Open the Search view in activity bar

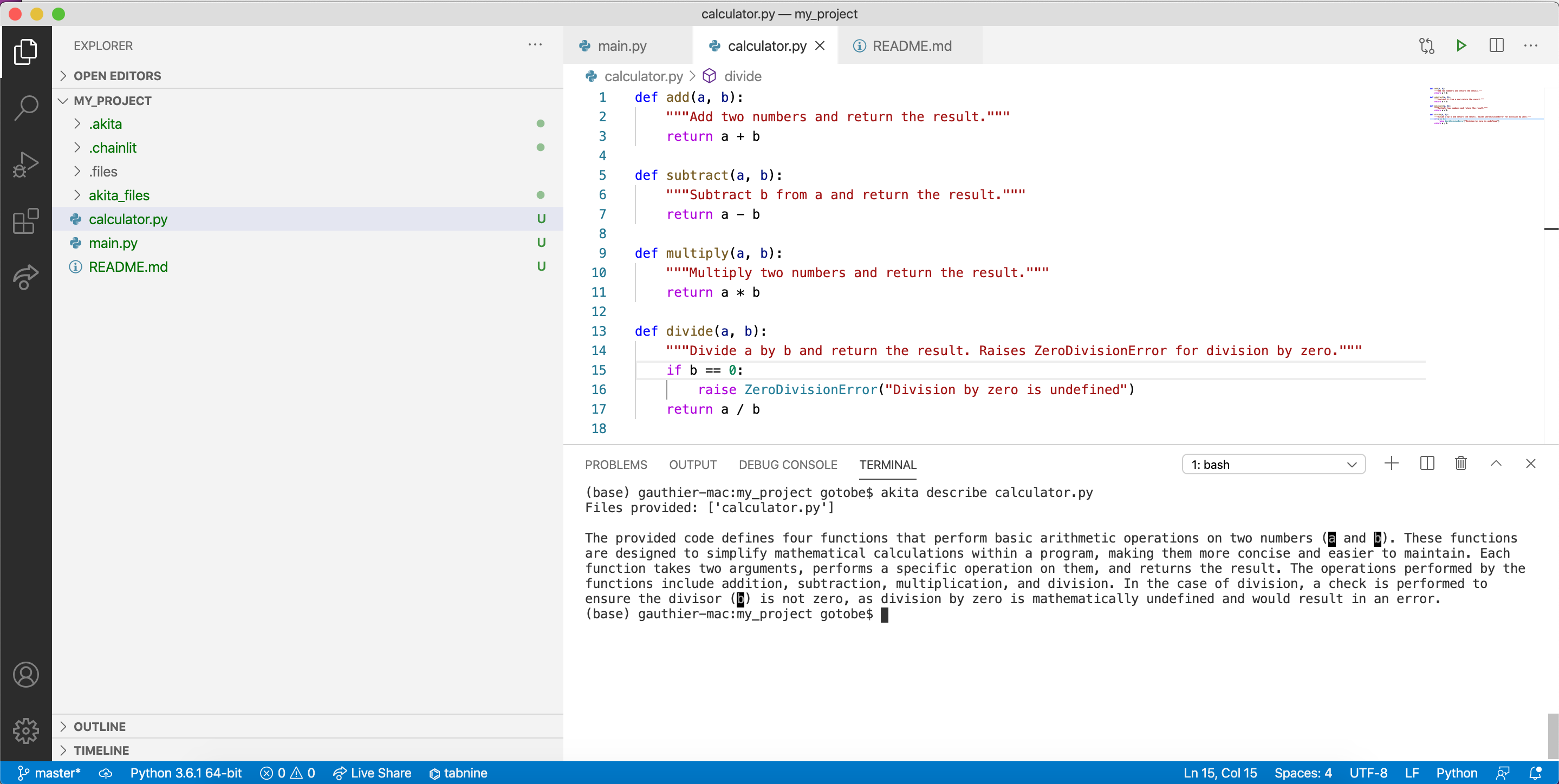[x=25, y=108]
